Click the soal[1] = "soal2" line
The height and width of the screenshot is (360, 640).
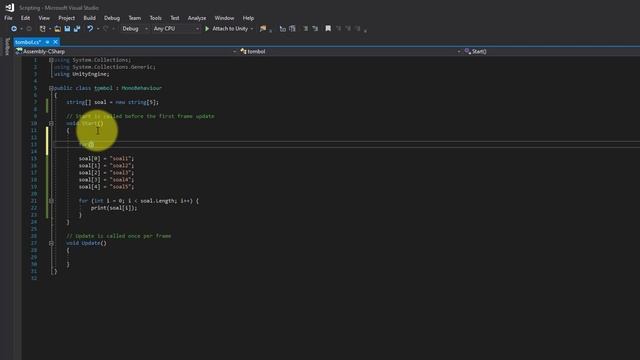coord(107,166)
